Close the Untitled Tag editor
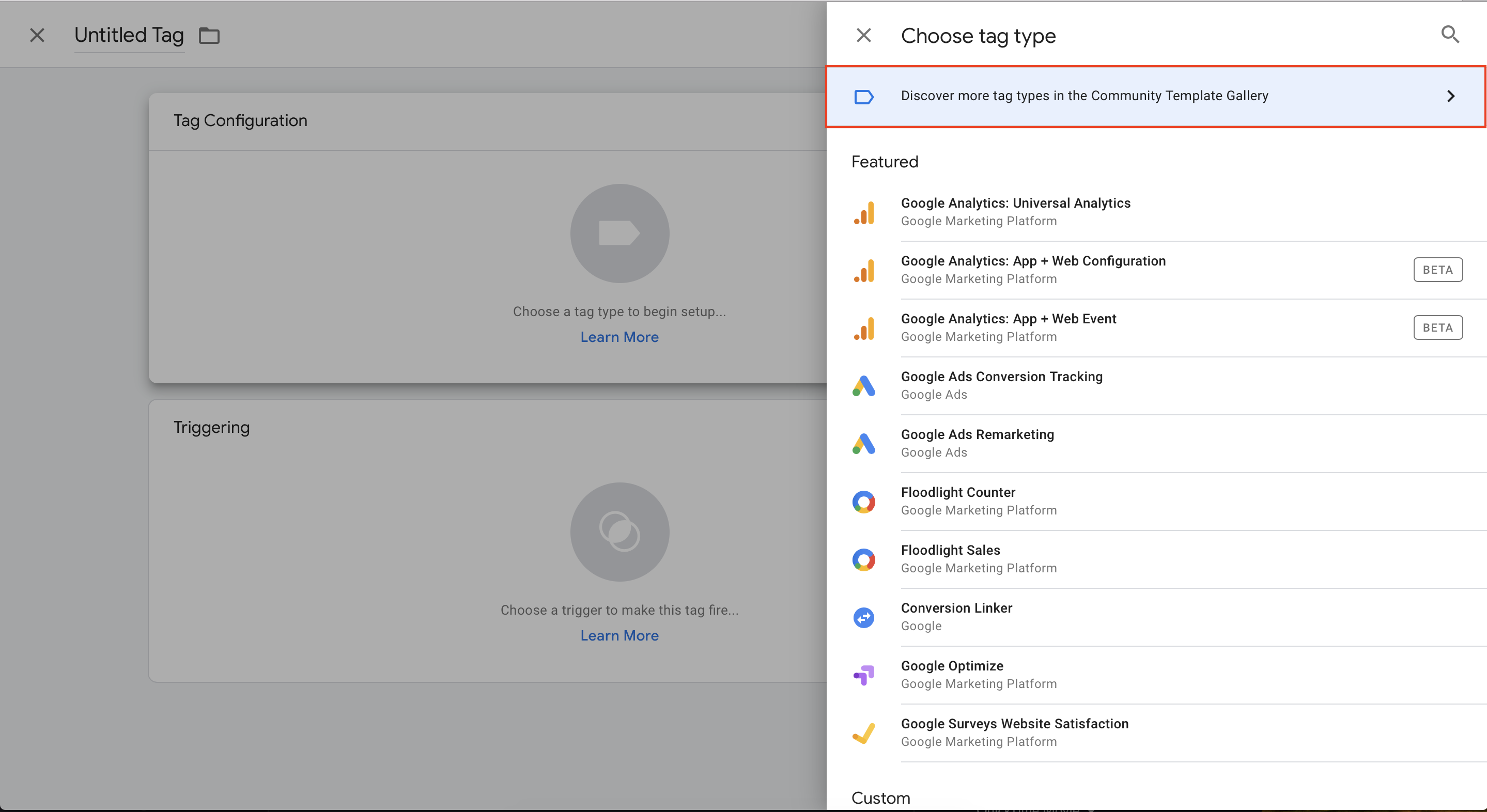 coord(37,35)
